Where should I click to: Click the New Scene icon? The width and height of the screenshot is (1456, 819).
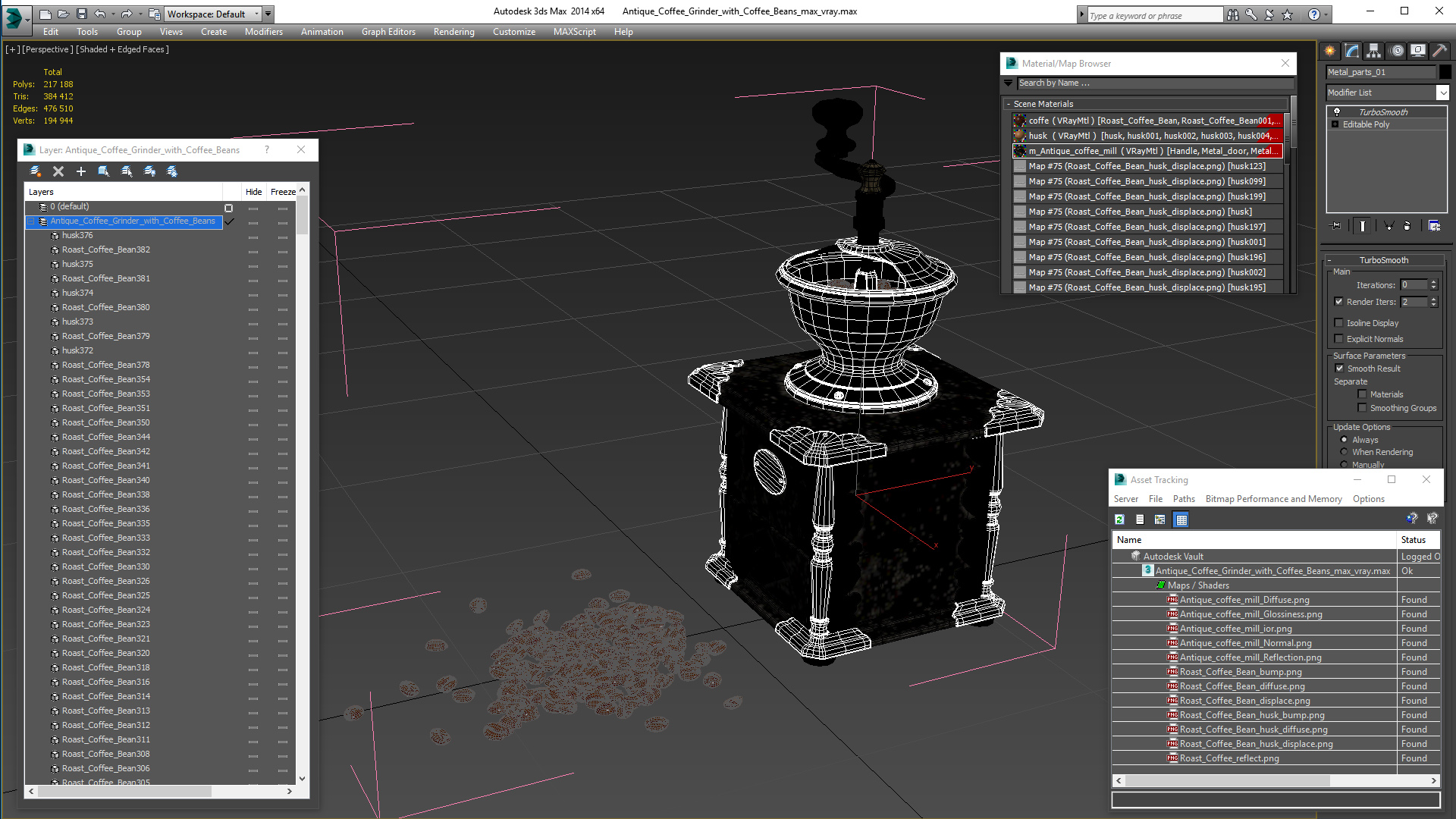point(45,14)
